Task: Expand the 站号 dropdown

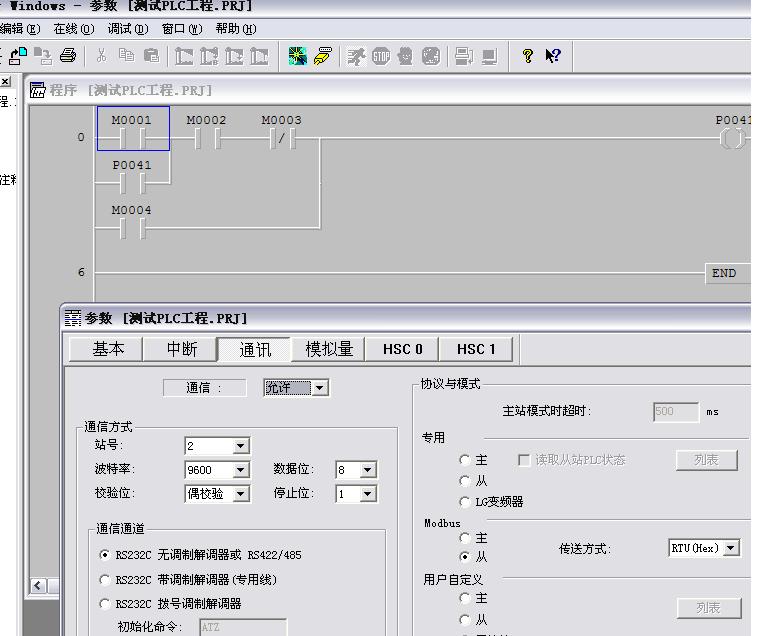Action: (x=241, y=446)
